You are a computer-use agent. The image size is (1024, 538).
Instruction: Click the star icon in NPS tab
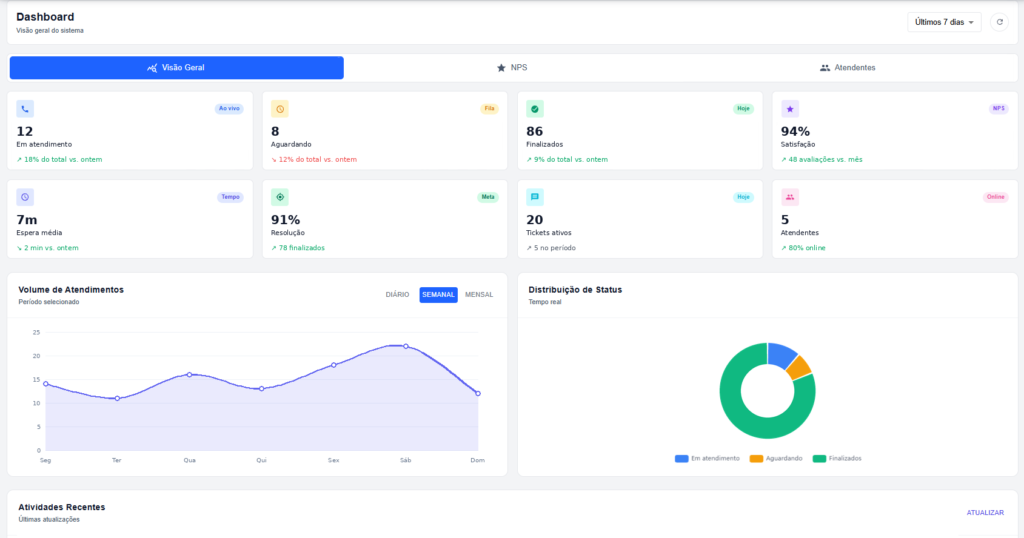click(501, 68)
